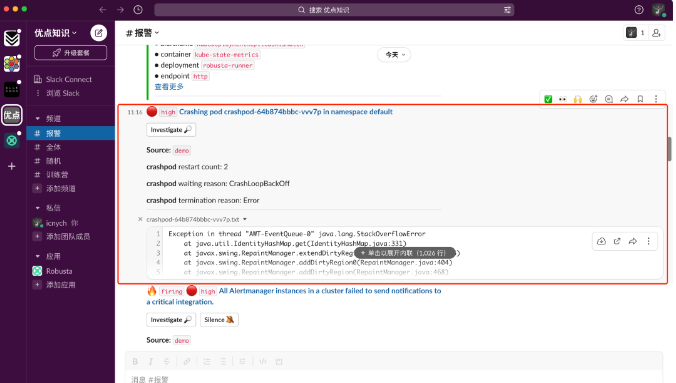Forward the crashing pod message

(x=624, y=99)
